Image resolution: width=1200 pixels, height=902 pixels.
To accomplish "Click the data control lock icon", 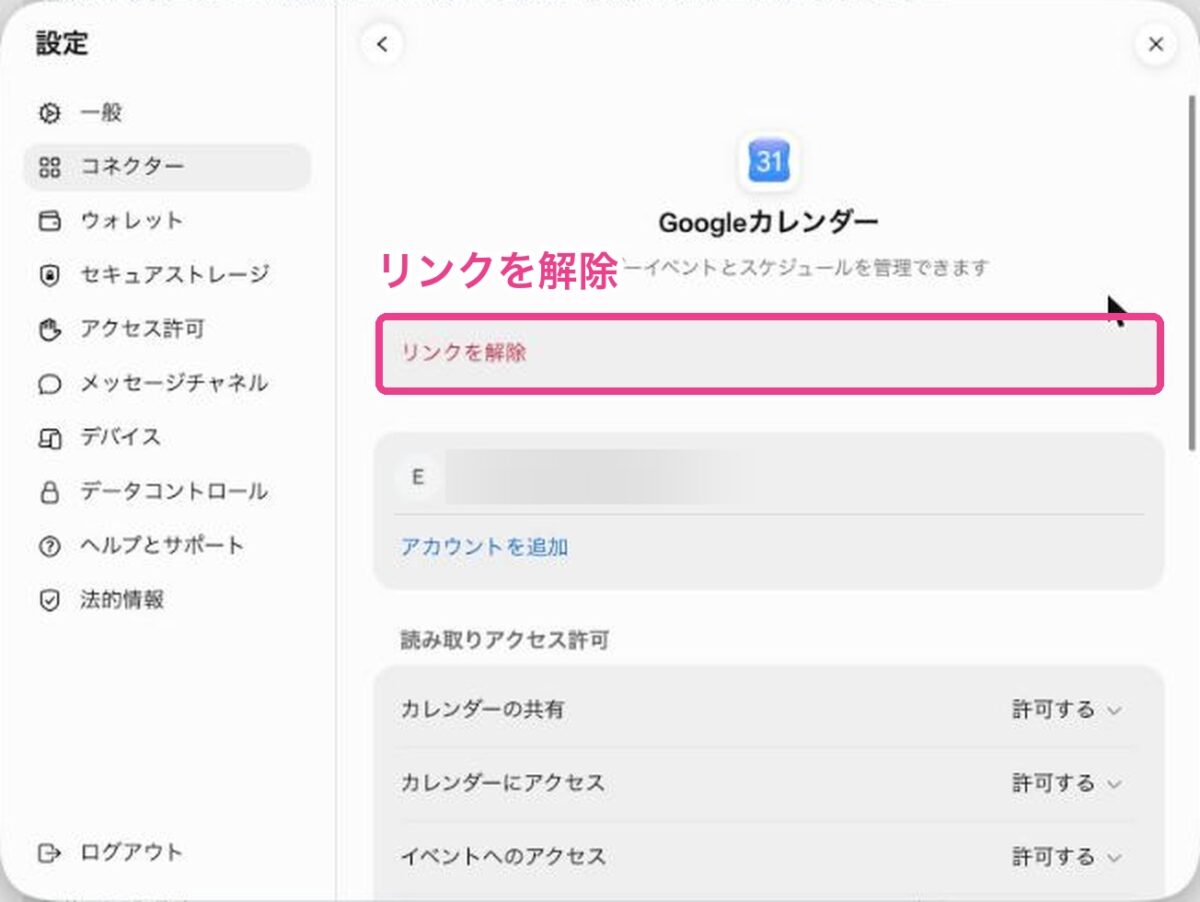I will [x=49, y=492].
